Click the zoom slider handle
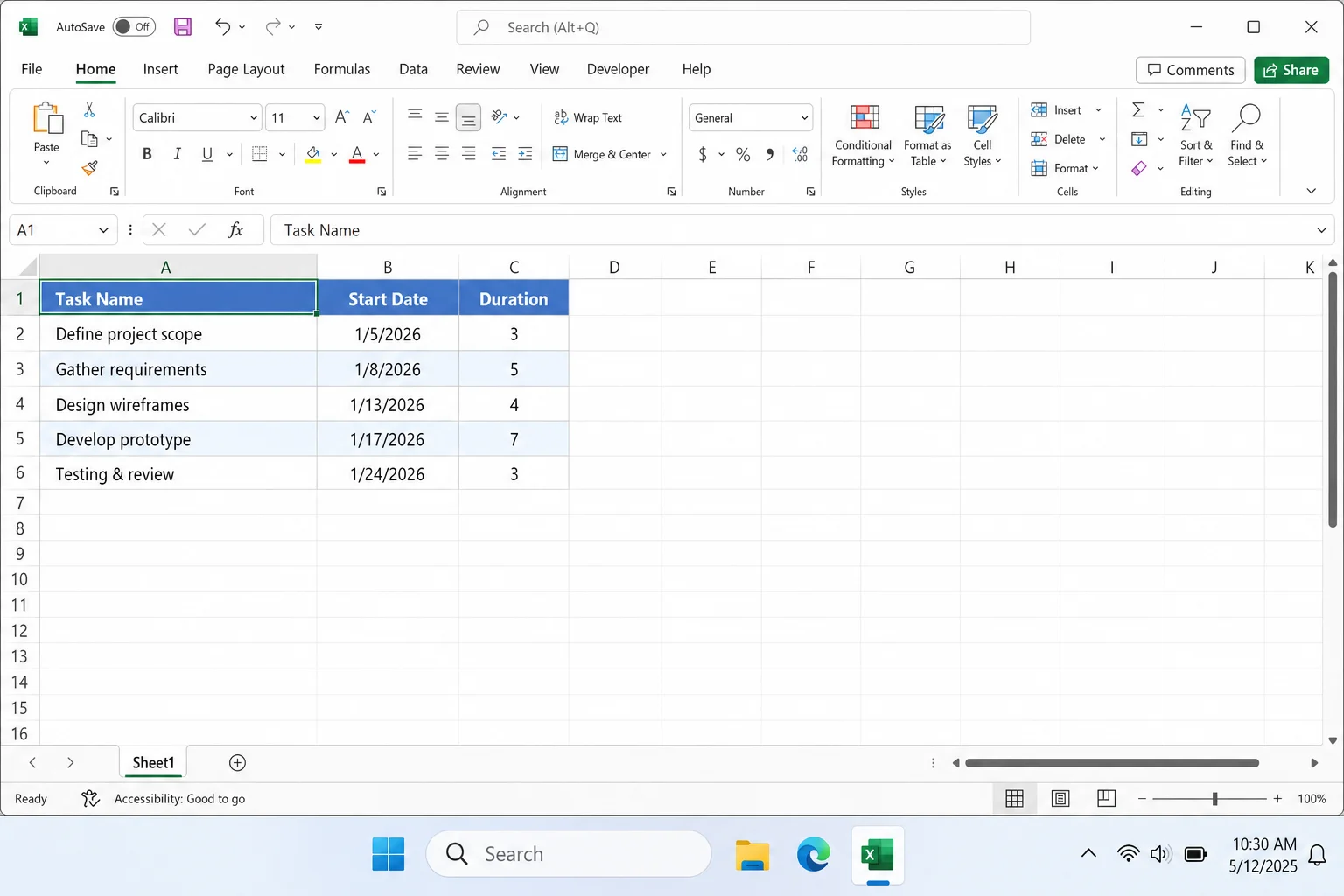 pos(1214,798)
